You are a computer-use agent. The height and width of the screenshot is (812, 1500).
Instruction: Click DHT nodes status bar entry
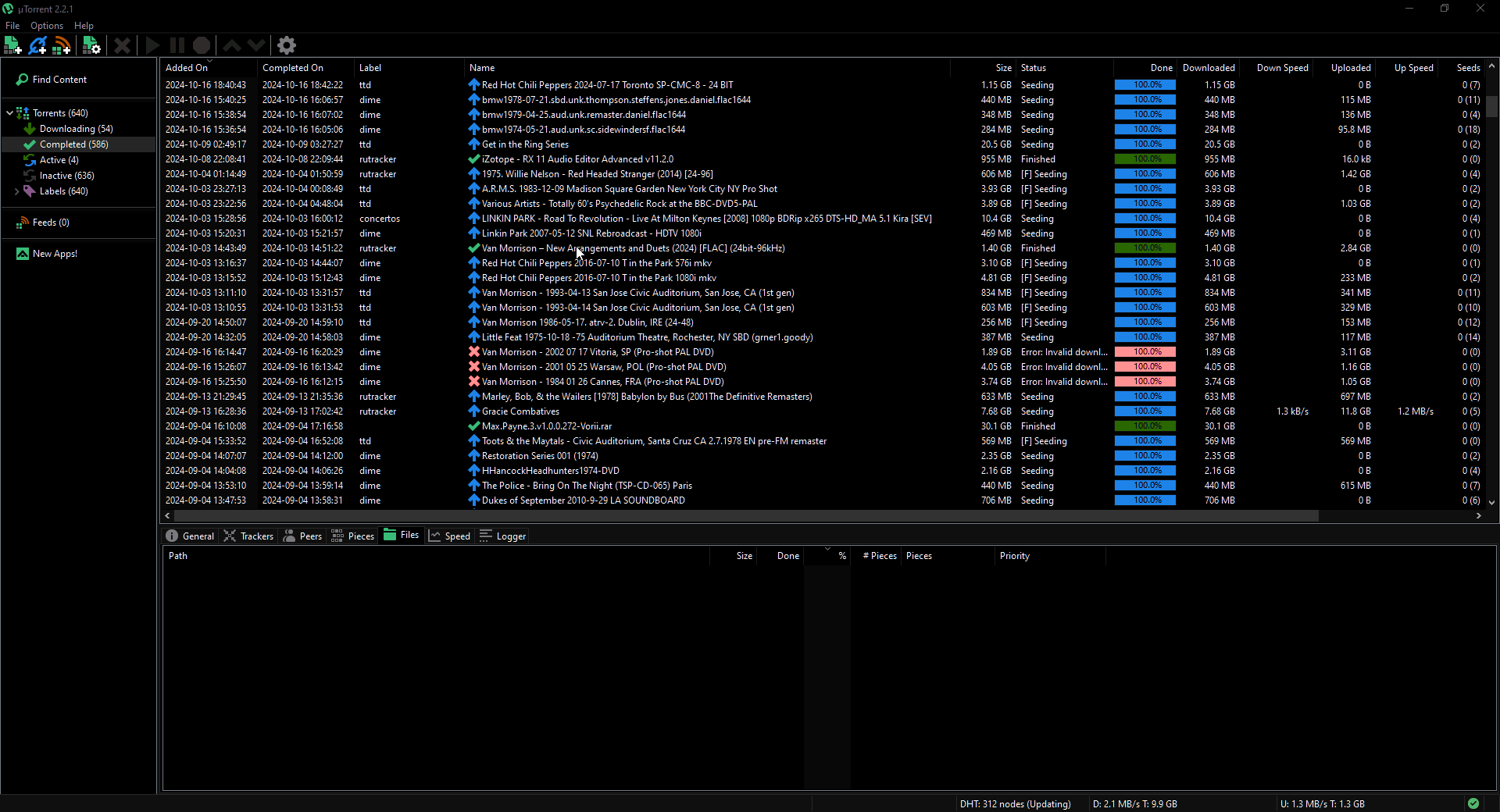[1015, 803]
